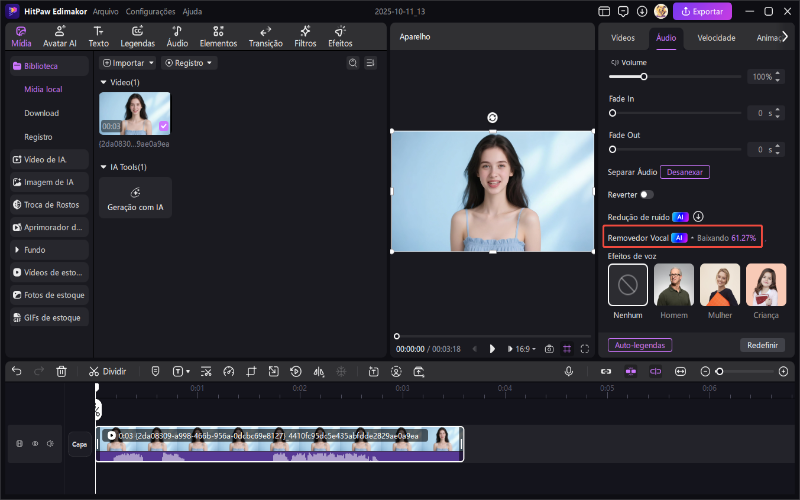Toggle the Reverter switch
This screenshot has width=800, height=500.
click(x=646, y=194)
